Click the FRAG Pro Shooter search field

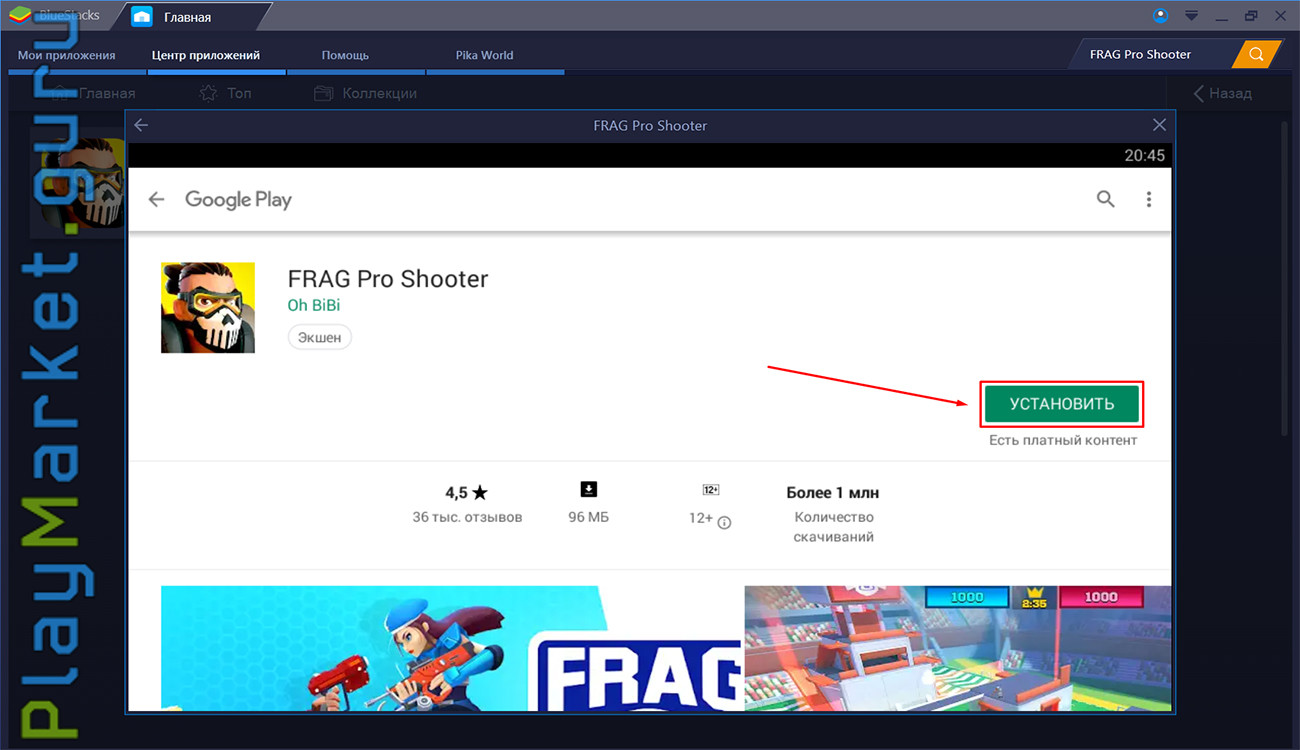point(1151,54)
